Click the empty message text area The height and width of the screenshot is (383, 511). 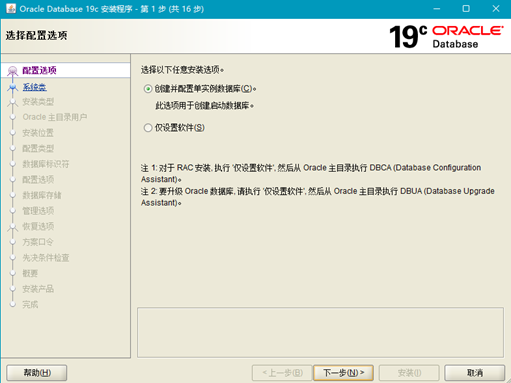320,332
